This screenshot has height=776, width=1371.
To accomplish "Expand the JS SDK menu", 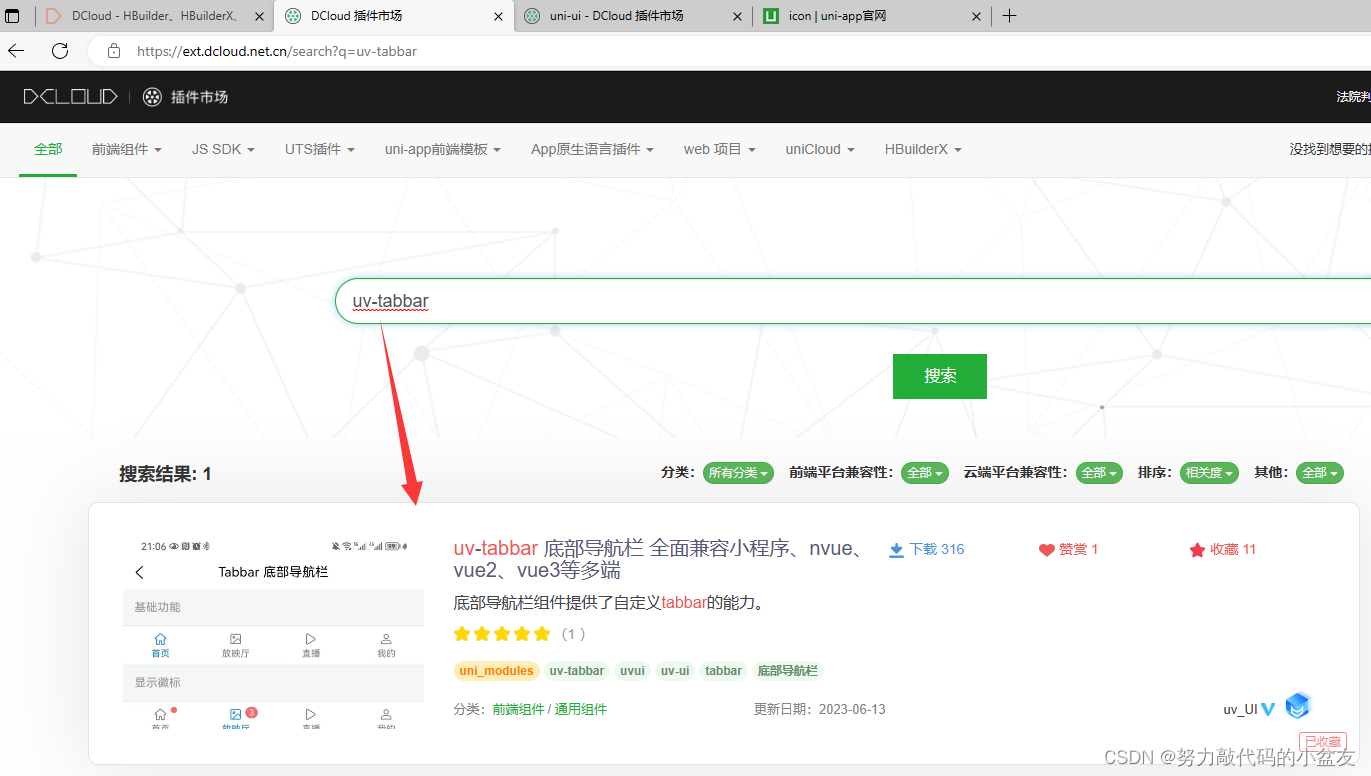I will [223, 149].
